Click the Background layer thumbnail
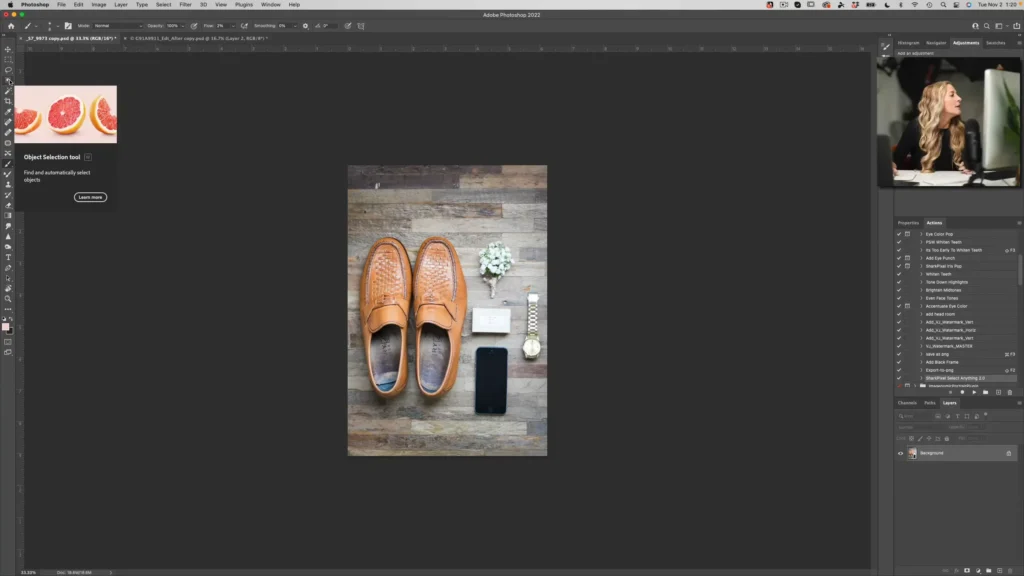Viewport: 1024px width, 576px height. coord(912,453)
